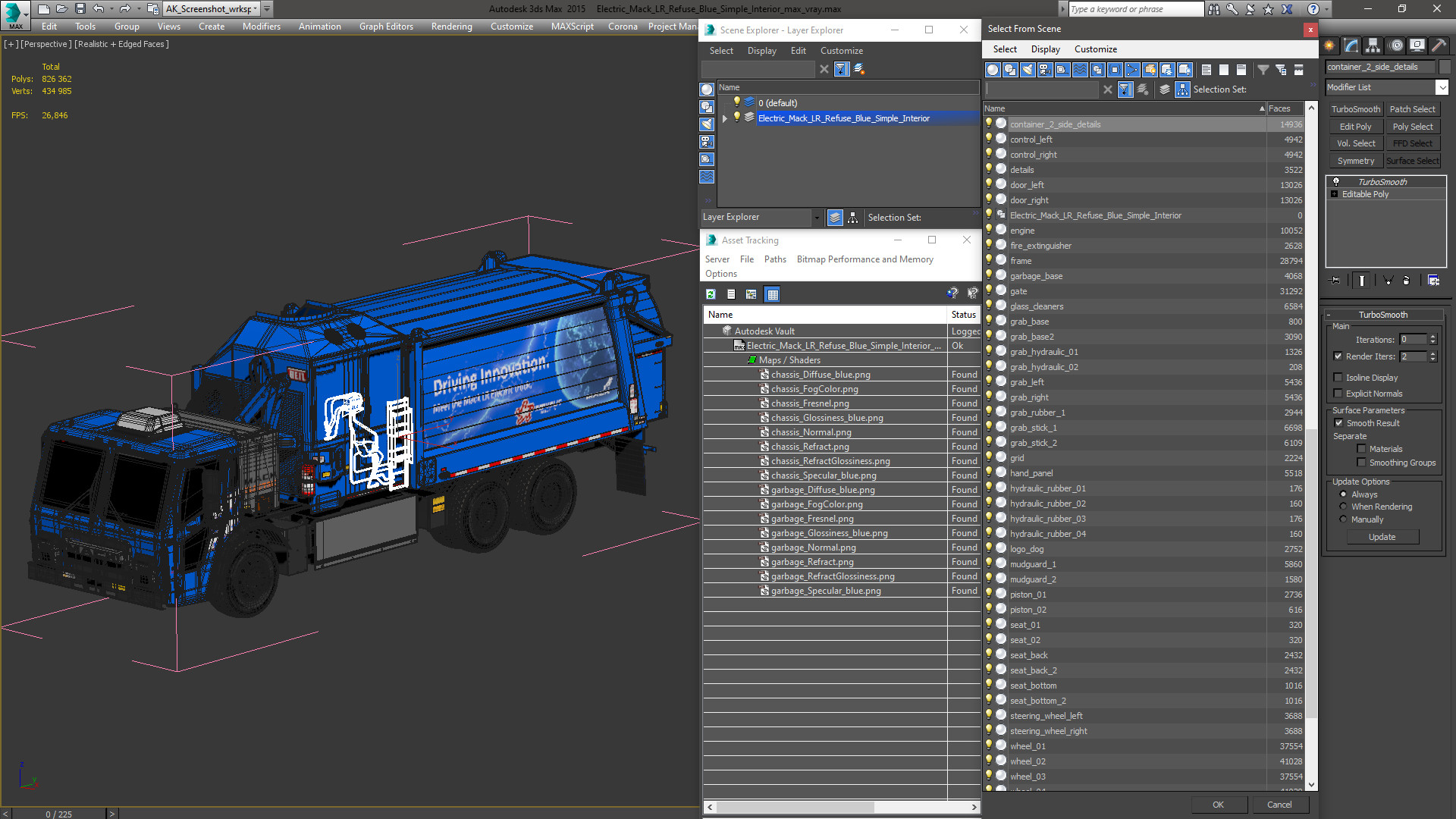Click the Open File icon in quick access toolbar
Image resolution: width=1456 pixels, height=819 pixels.
pyautogui.click(x=61, y=9)
